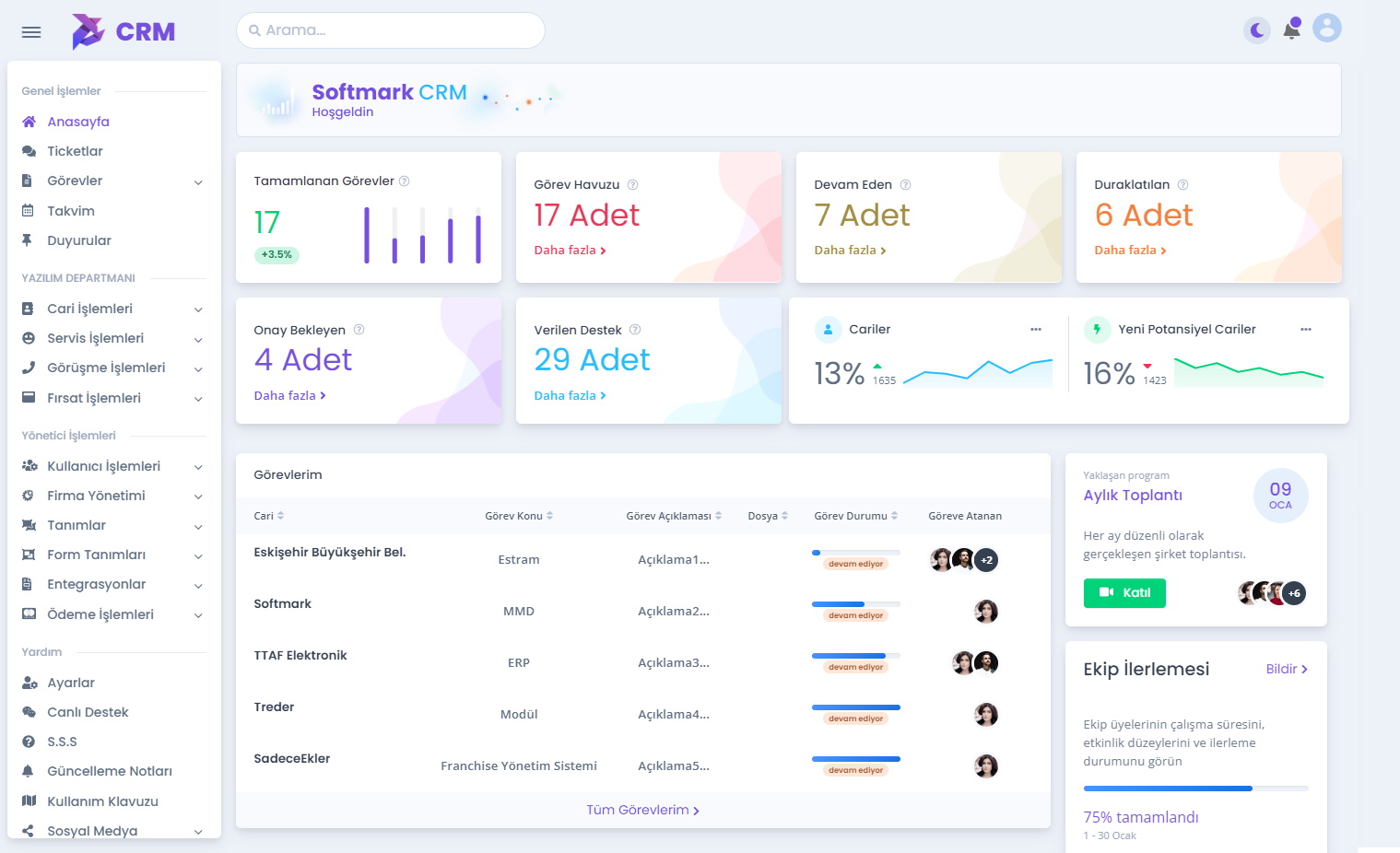This screenshot has width=1400, height=853.
Task: Click the user profile avatar icon
Action: pyautogui.click(x=1326, y=28)
